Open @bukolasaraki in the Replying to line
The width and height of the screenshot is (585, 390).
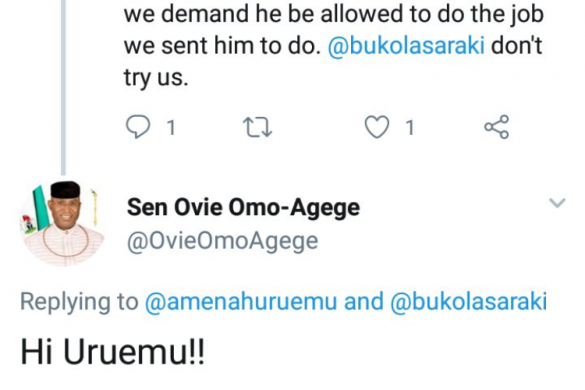tap(469, 302)
